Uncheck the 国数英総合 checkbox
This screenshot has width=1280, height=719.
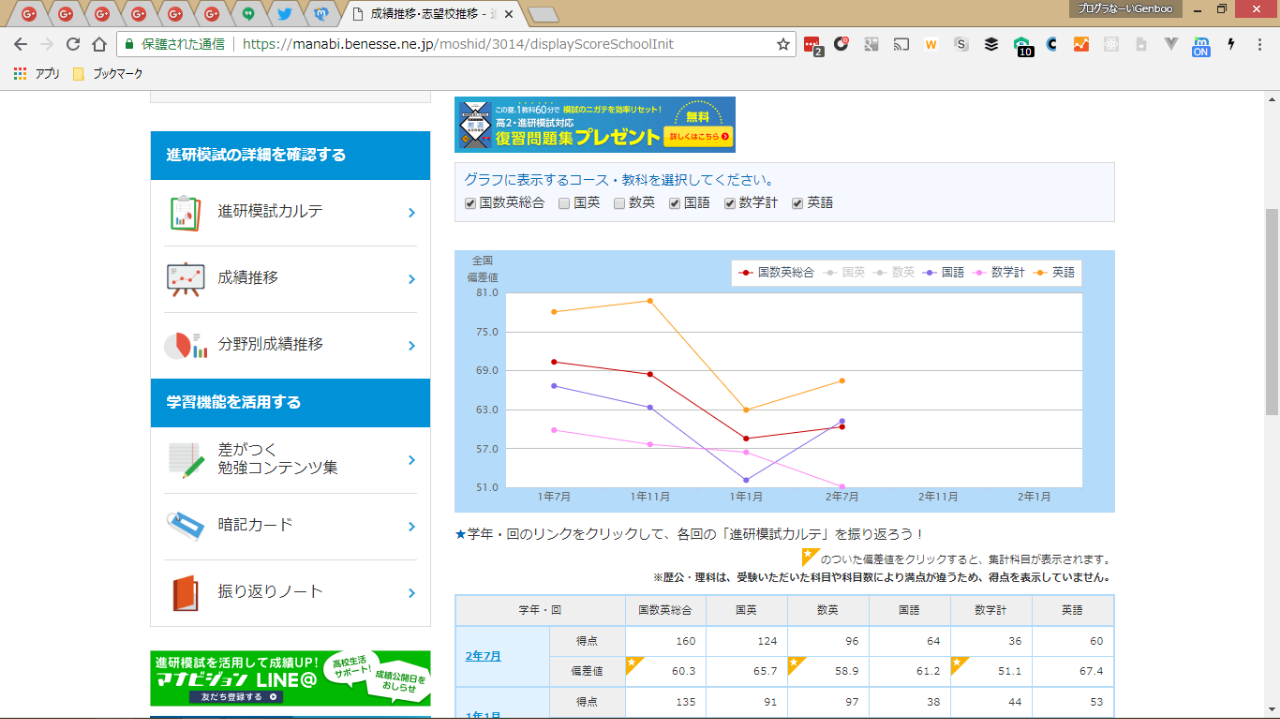click(x=470, y=203)
